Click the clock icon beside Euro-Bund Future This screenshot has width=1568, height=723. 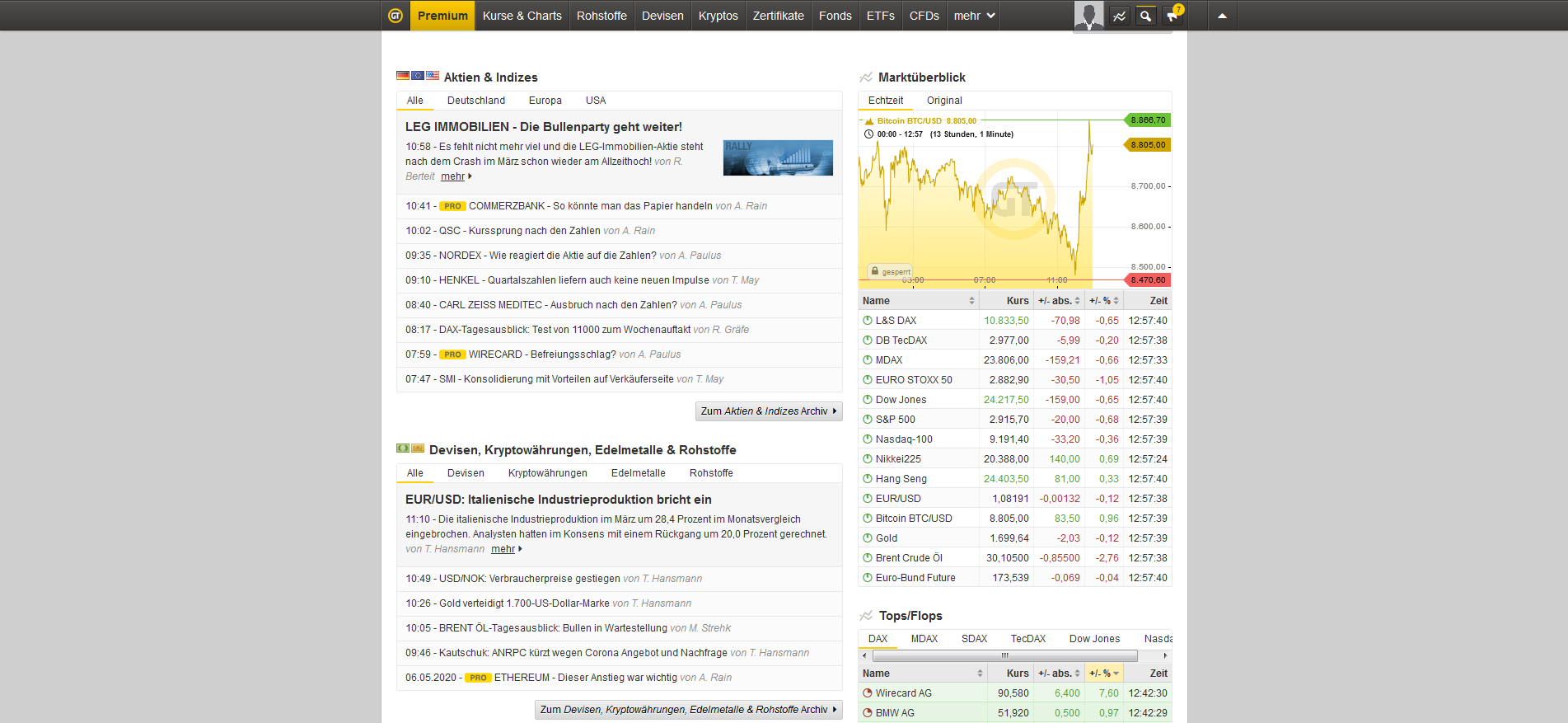point(868,578)
